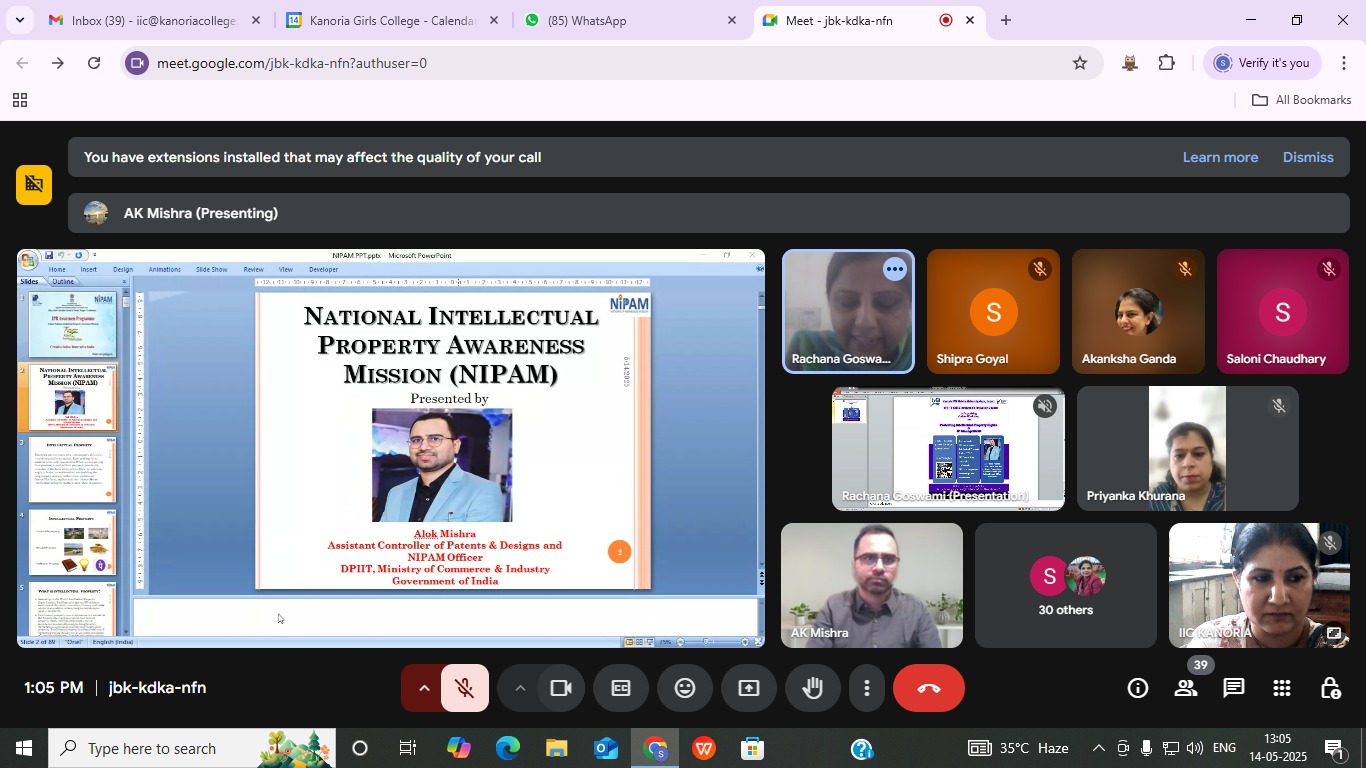The image size is (1366, 768).
Task: Open audio settings arrow beside microphone
Action: 423,688
